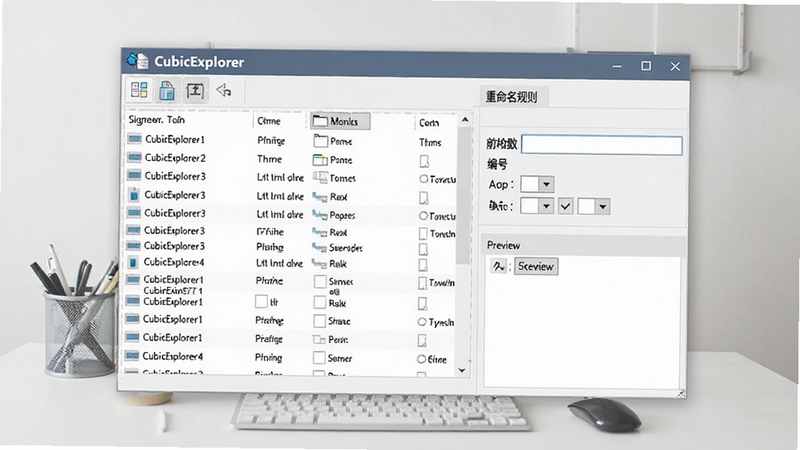Tick the checkbox beside "tlr"
Screen dimensions: 800x450
tap(261, 302)
